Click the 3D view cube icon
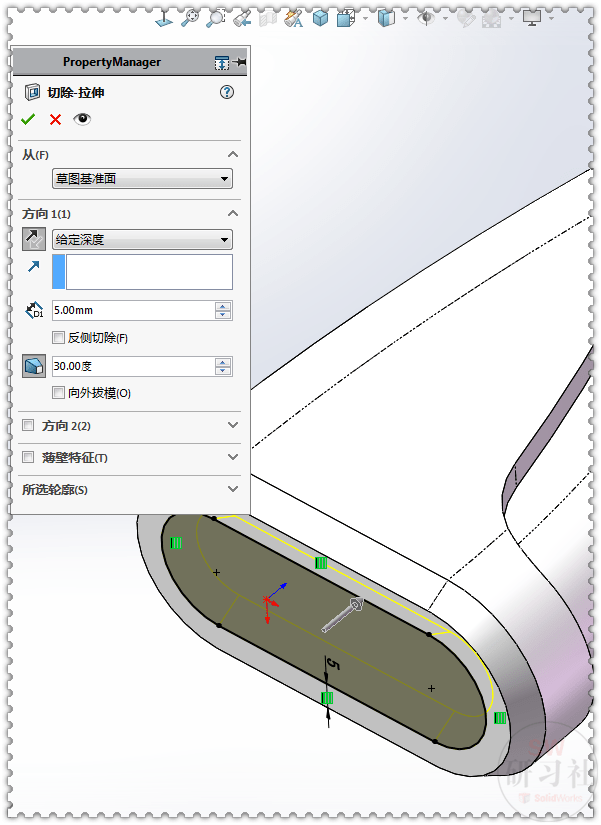 click(320, 19)
